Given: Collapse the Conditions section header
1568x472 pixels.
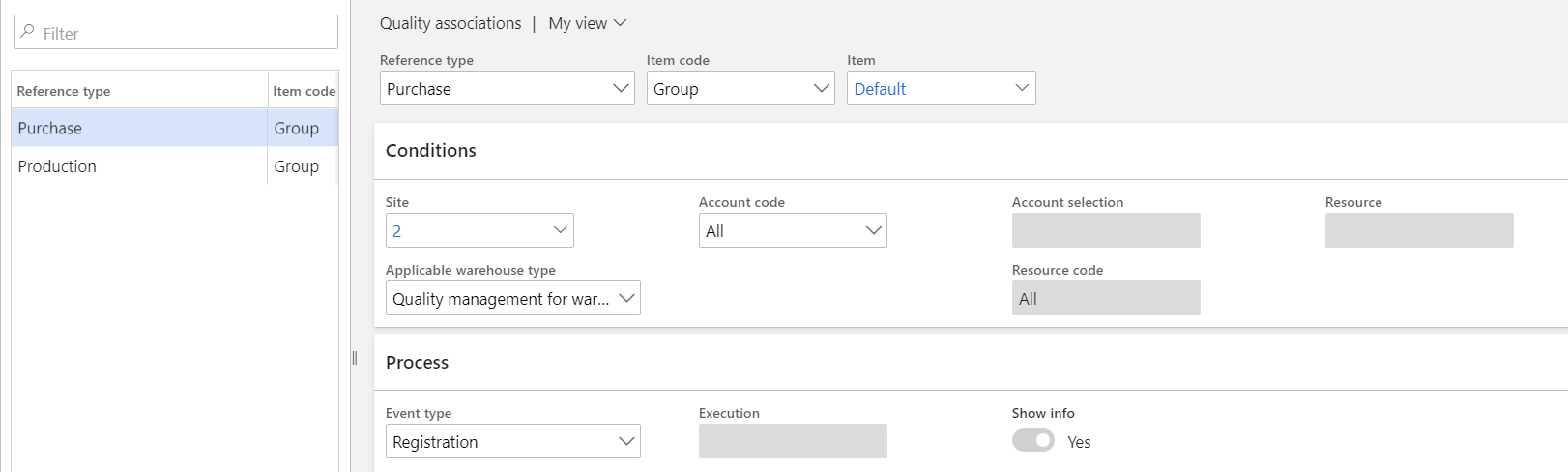Looking at the screenshot, I should pyautogui.click(x=431, y=151).
